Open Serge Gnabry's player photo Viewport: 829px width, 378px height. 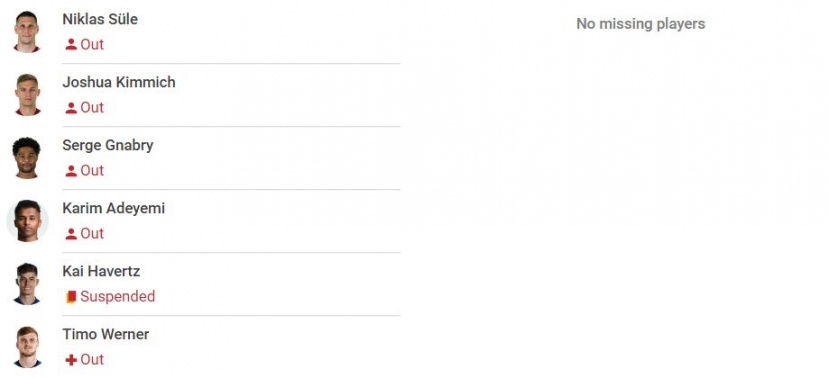pyautogui.click(x=26, y=158)
